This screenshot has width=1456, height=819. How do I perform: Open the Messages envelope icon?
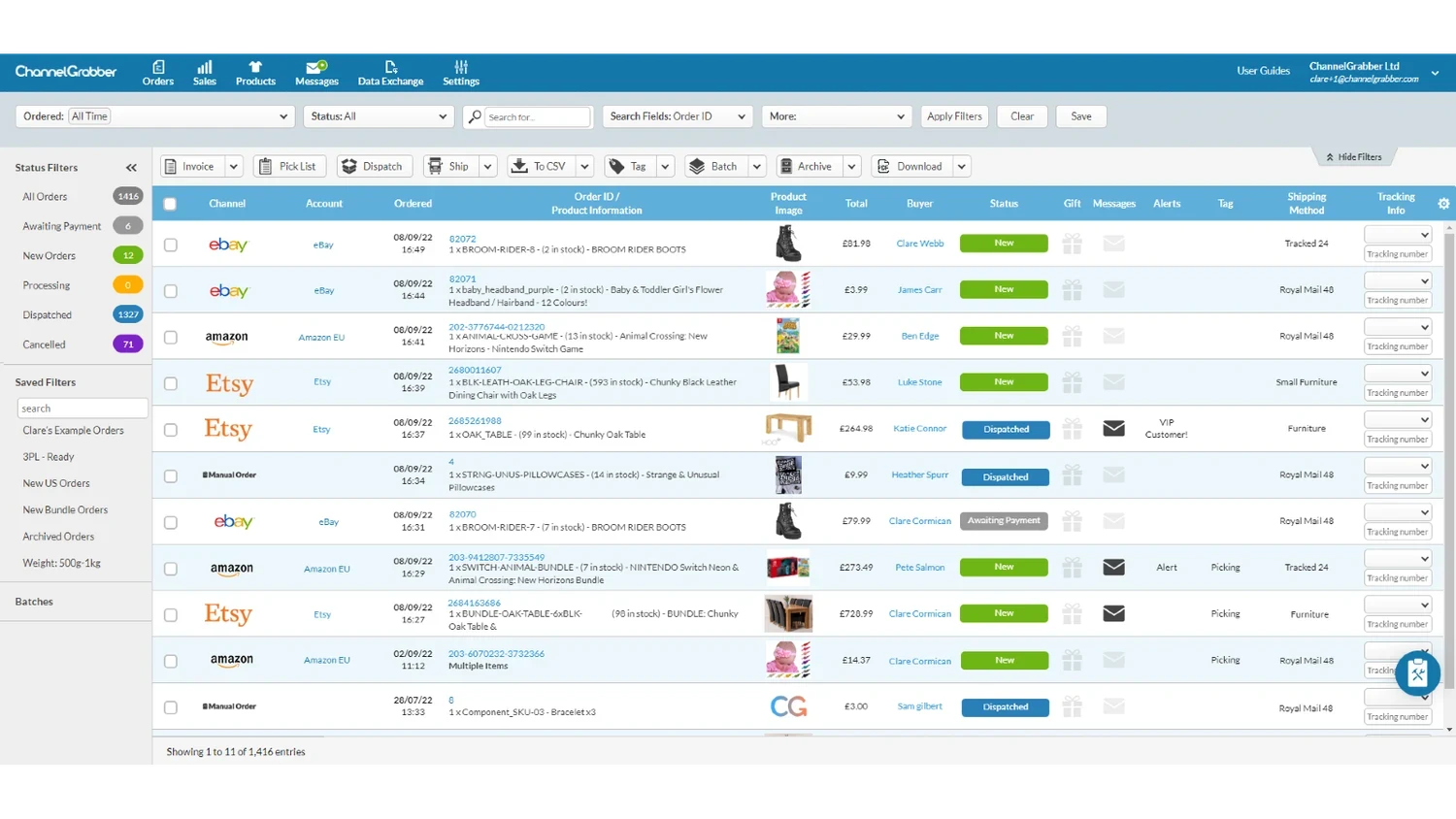tap(316, 67)
